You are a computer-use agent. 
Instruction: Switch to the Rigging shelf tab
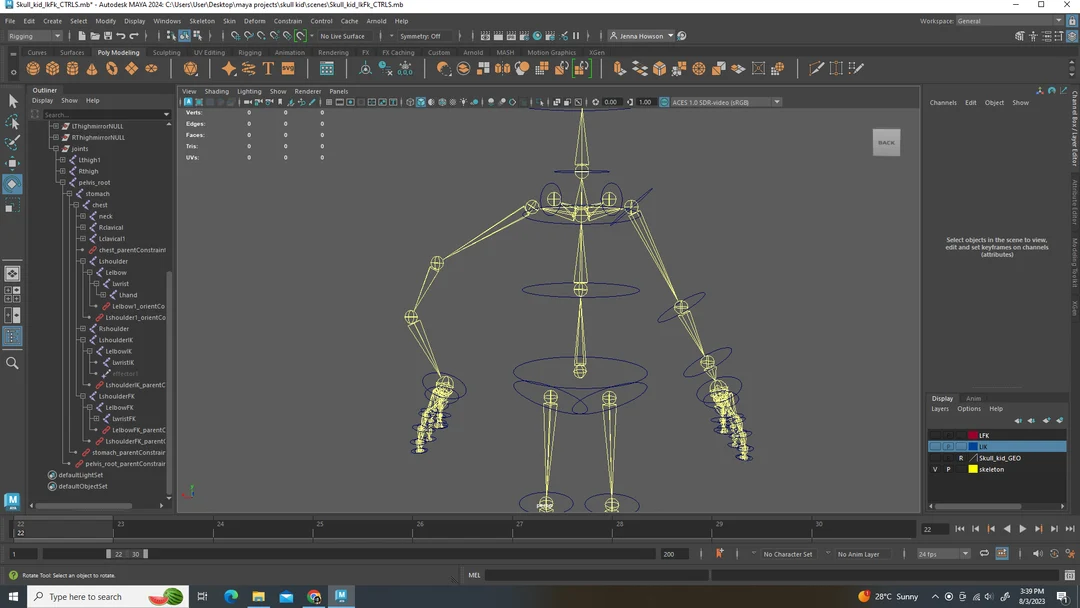tap(249, 53)
